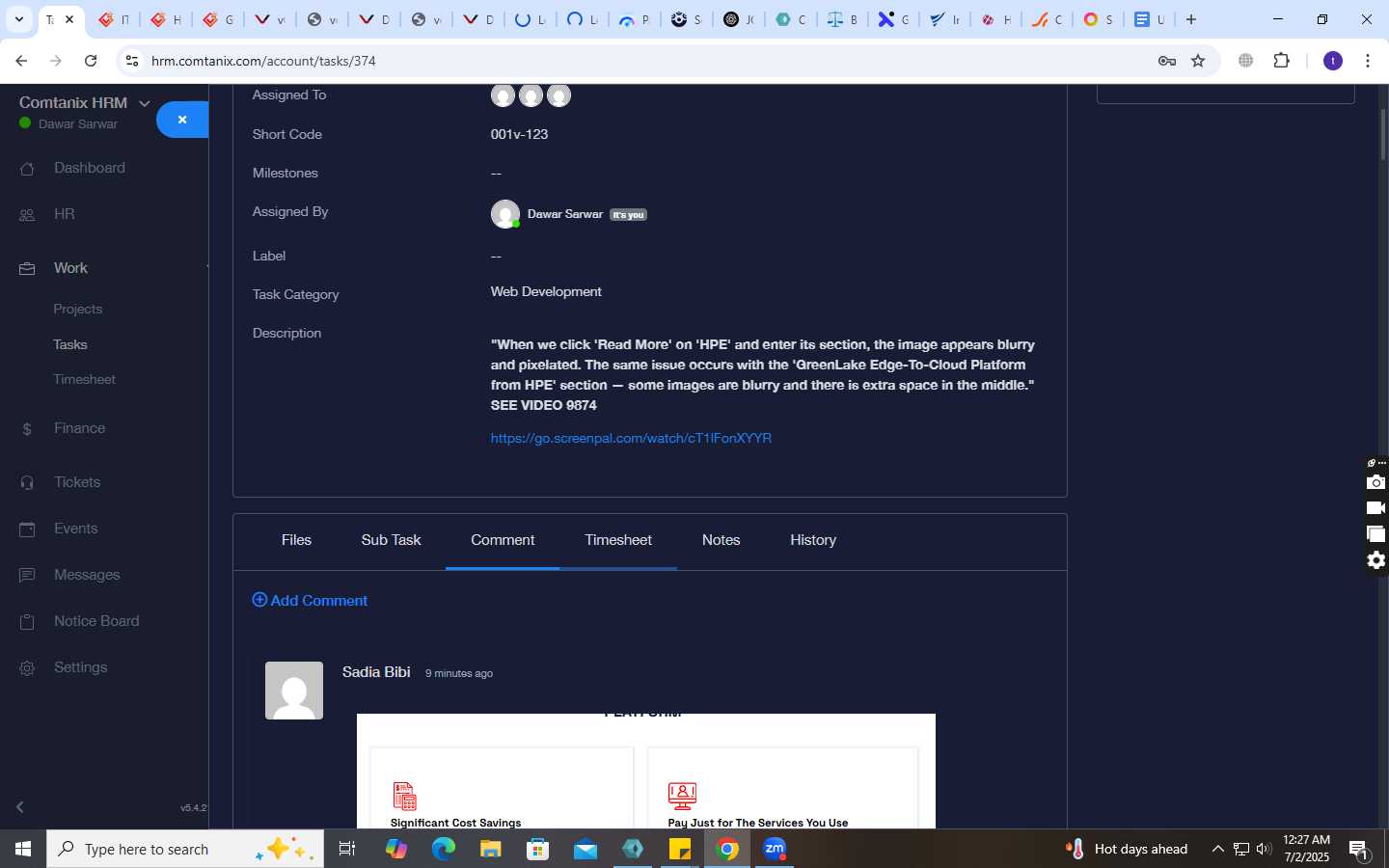Switch to the Files tab
The width and height of the screenshot is (1389, 868).
[x=296, y=540]
